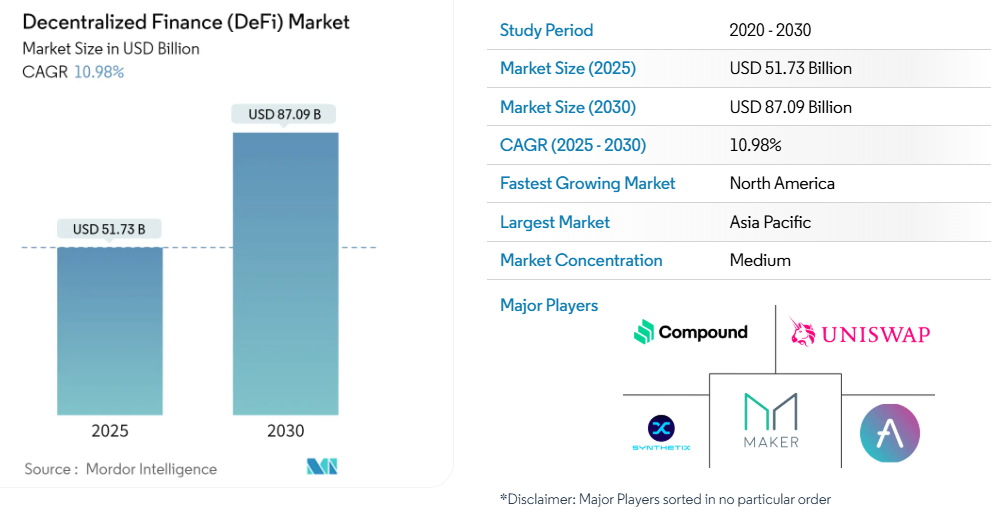The image size is (996, 524).
Task: Click the 2025 market size bar
Action: 110,331
